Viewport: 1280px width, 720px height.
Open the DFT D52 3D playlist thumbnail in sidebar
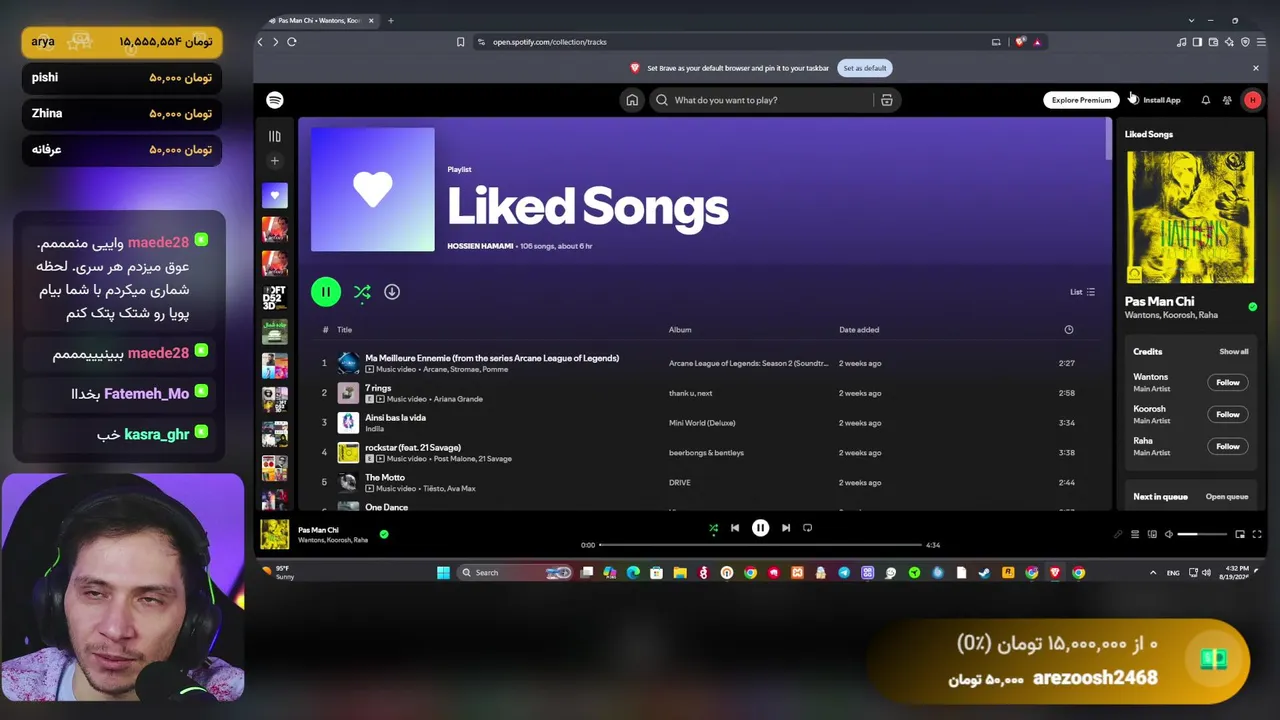coord(275,297)
